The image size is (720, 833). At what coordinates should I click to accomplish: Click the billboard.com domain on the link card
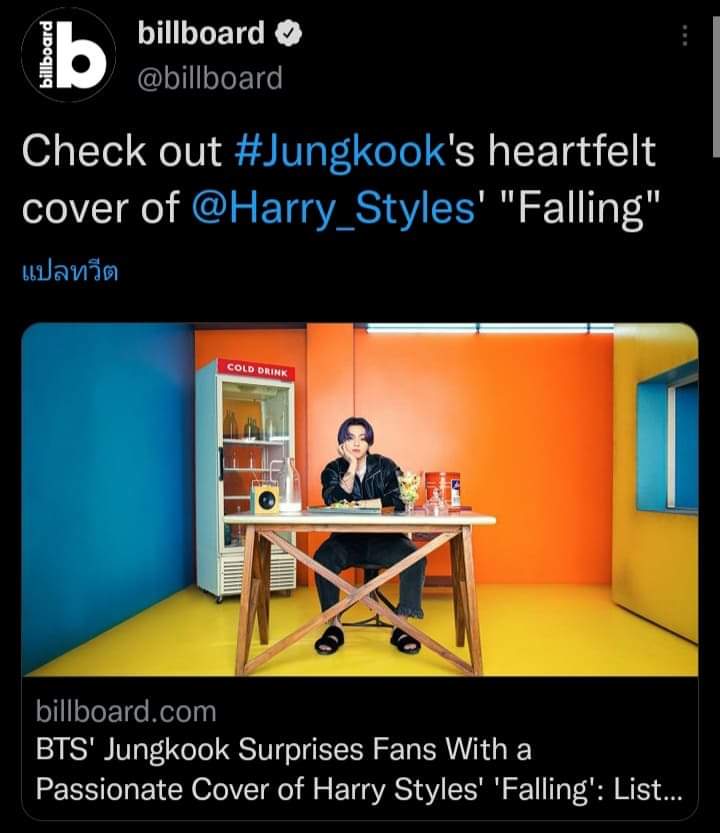(126, 711)
